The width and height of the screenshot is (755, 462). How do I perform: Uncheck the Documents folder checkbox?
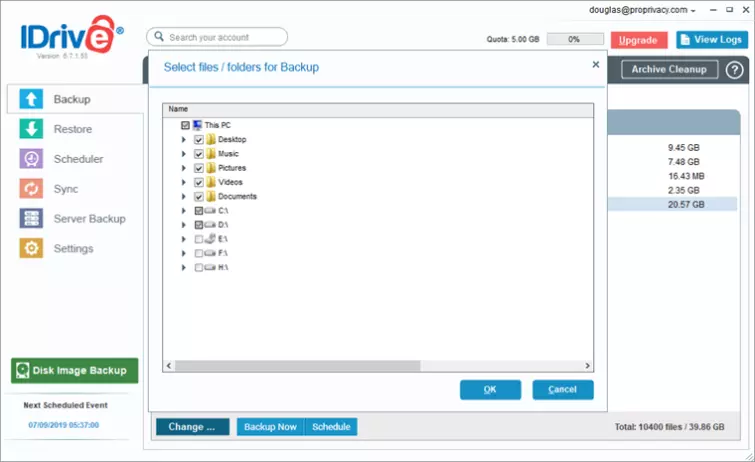click(199, 197)
